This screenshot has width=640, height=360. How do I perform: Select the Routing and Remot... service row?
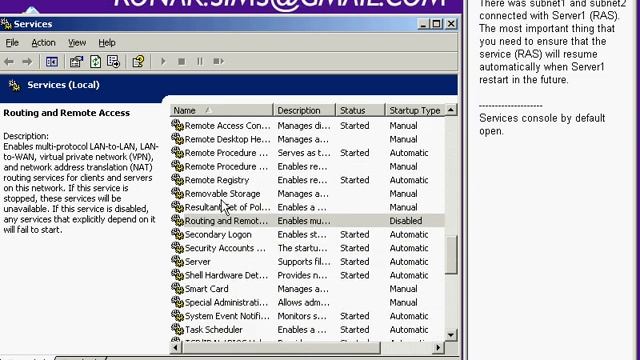(307, 221)
